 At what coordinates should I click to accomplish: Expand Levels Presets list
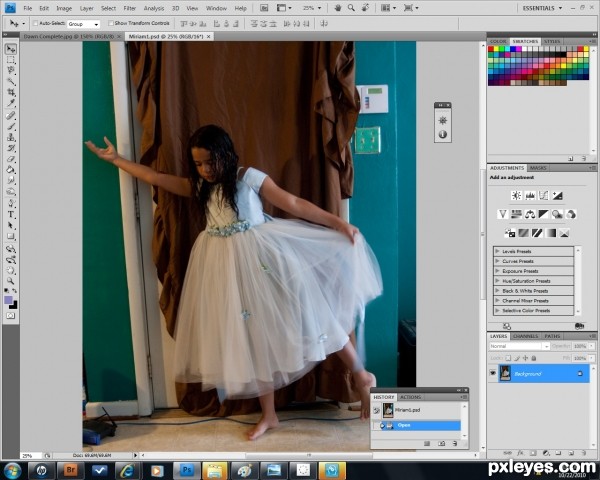[497, 251]
